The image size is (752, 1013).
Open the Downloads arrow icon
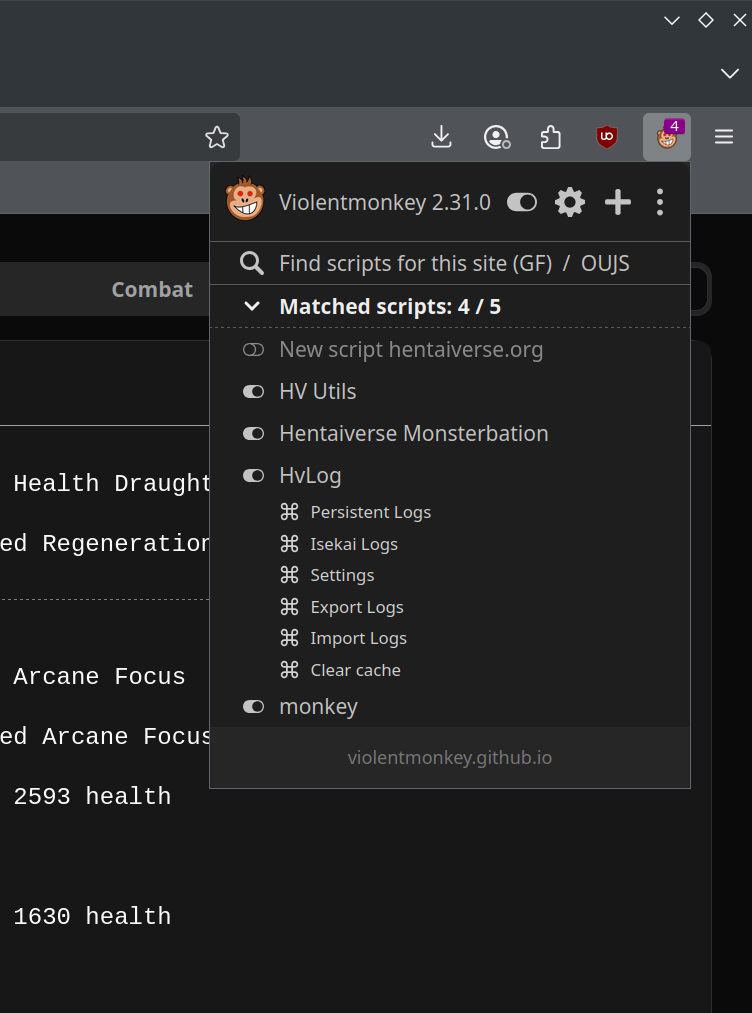[x=441, y=137]
